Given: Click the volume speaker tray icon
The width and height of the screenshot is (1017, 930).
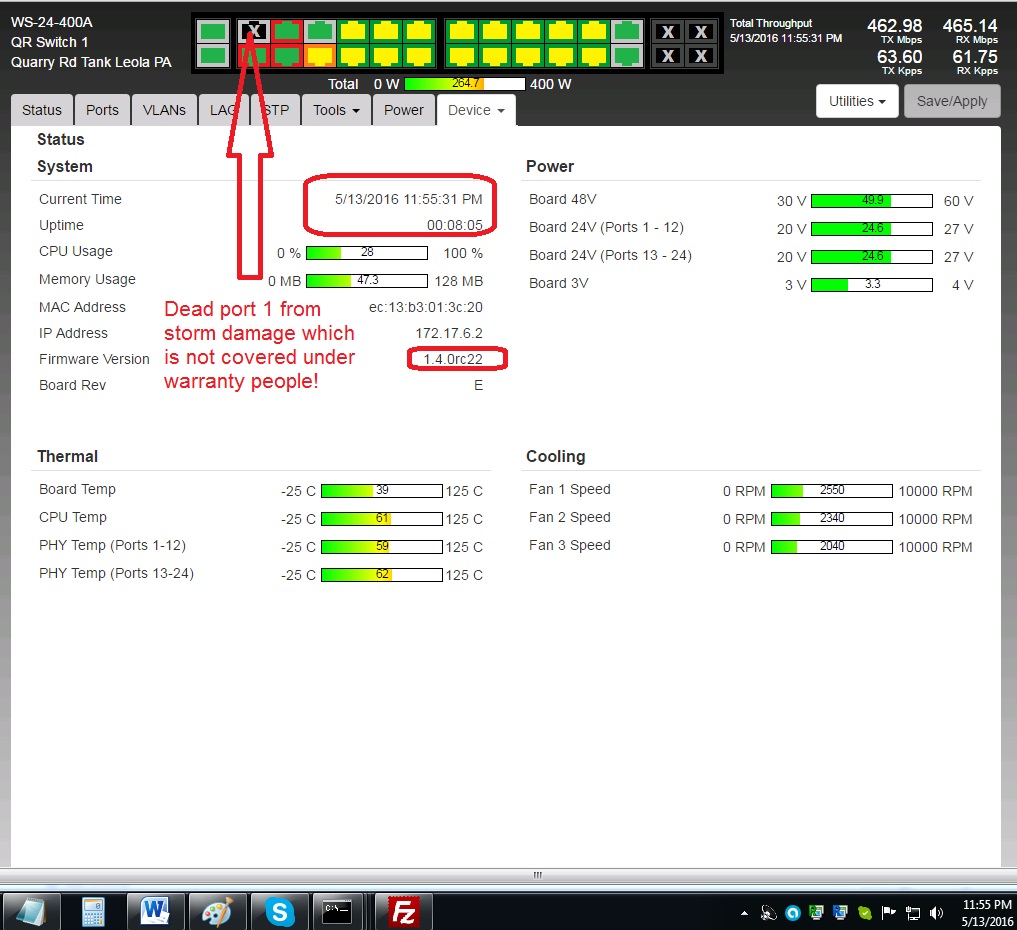Looking at the screenshot, I should pos(936,912).
